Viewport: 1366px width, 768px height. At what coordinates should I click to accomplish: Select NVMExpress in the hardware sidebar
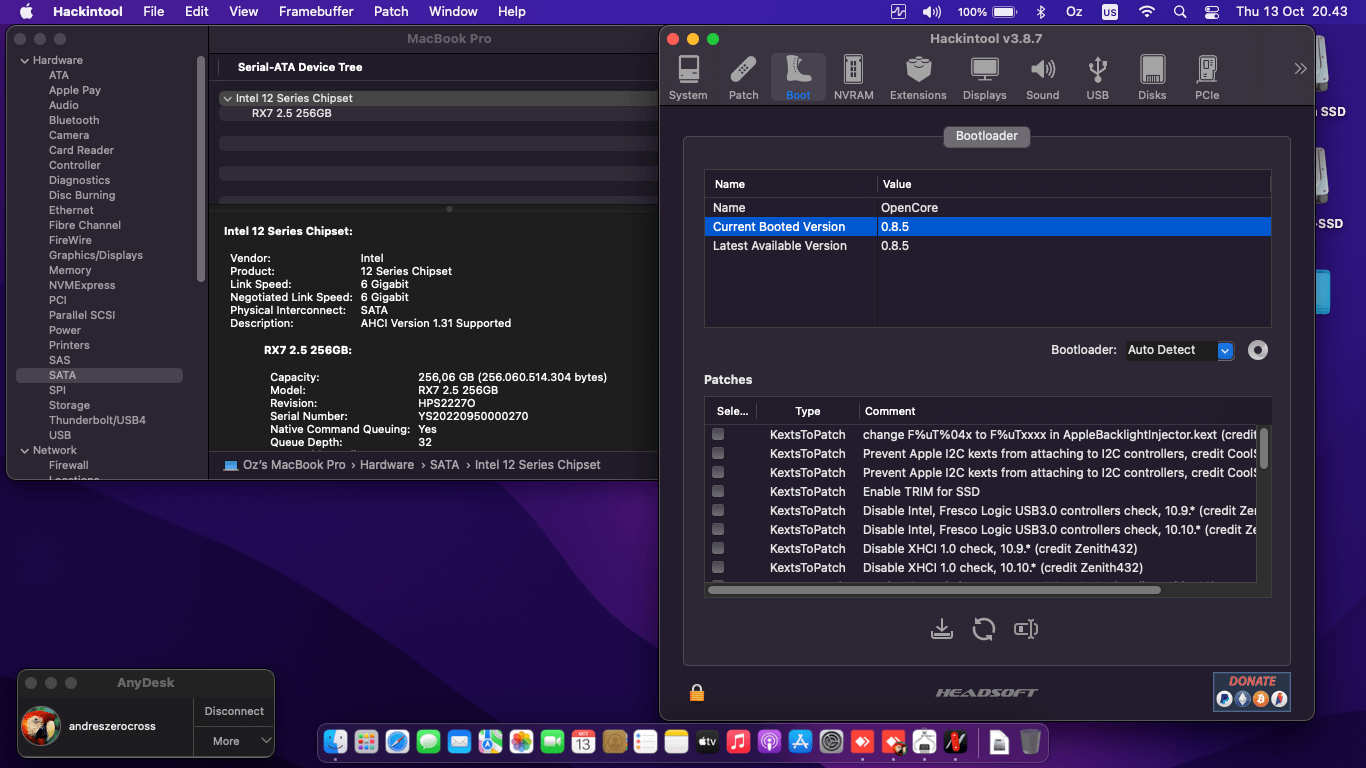(82, 285)
